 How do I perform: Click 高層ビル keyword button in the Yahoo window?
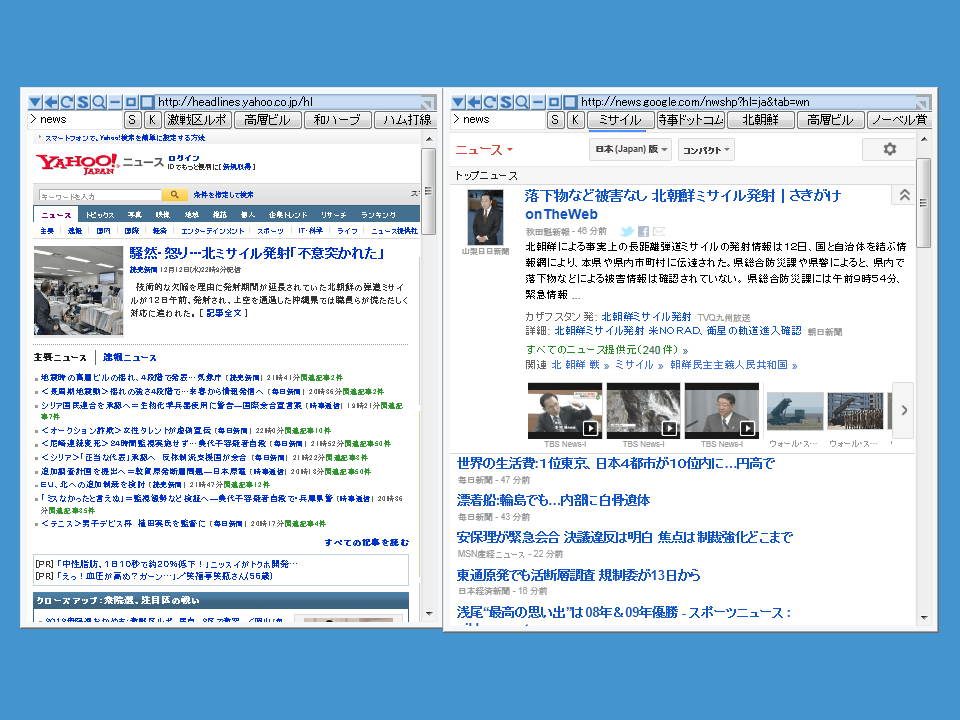267,119
